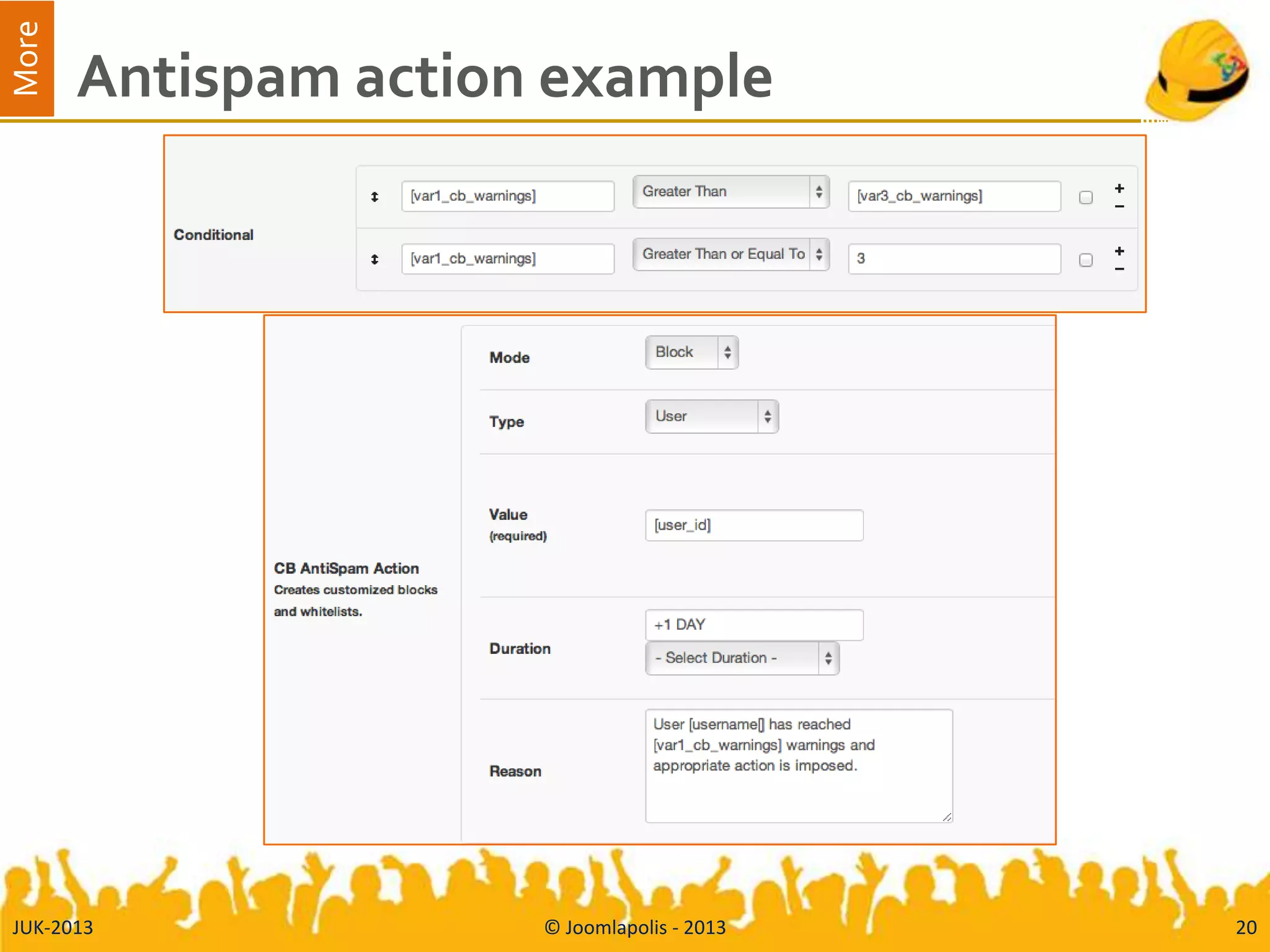This screenshot has height=952, width=1270.
Task: Click the © Joomlapolis - 2013 footer text
Action: [x=635, y=927]
